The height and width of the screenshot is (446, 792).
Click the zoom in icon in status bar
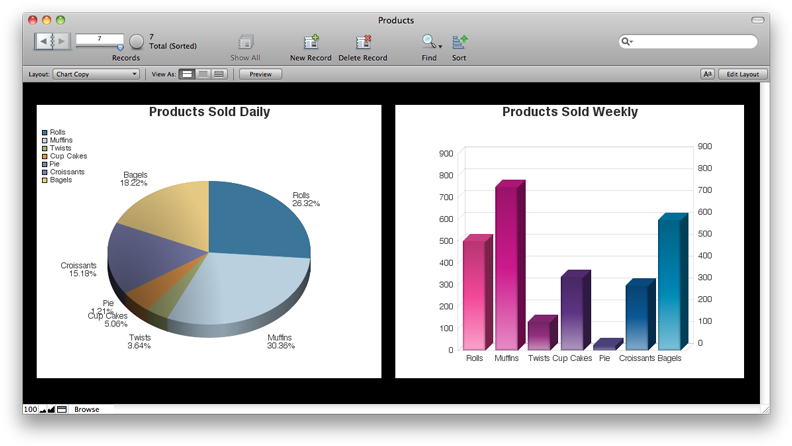pyautogui.click(x=51, y=410)
